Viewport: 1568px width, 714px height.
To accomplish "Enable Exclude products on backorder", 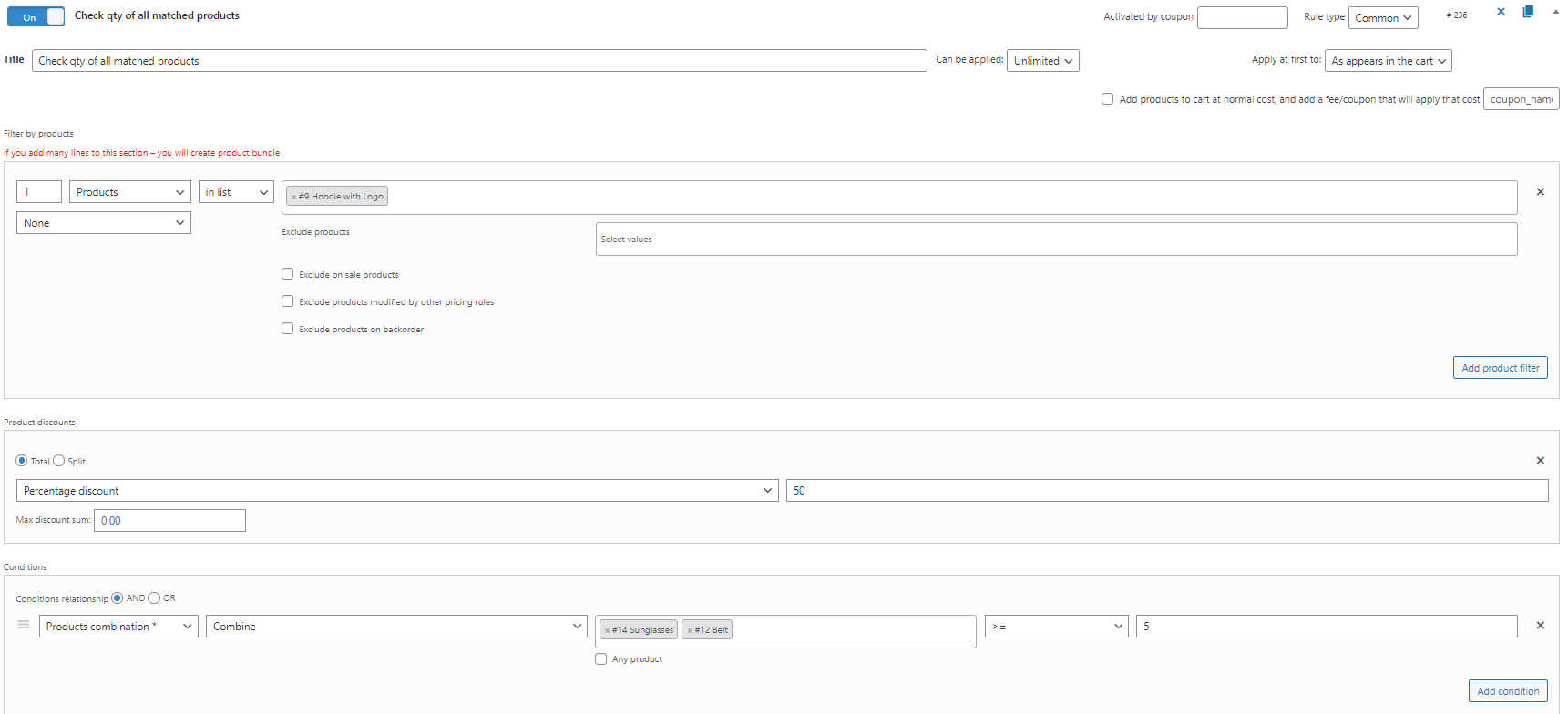I will click(287, 329).
